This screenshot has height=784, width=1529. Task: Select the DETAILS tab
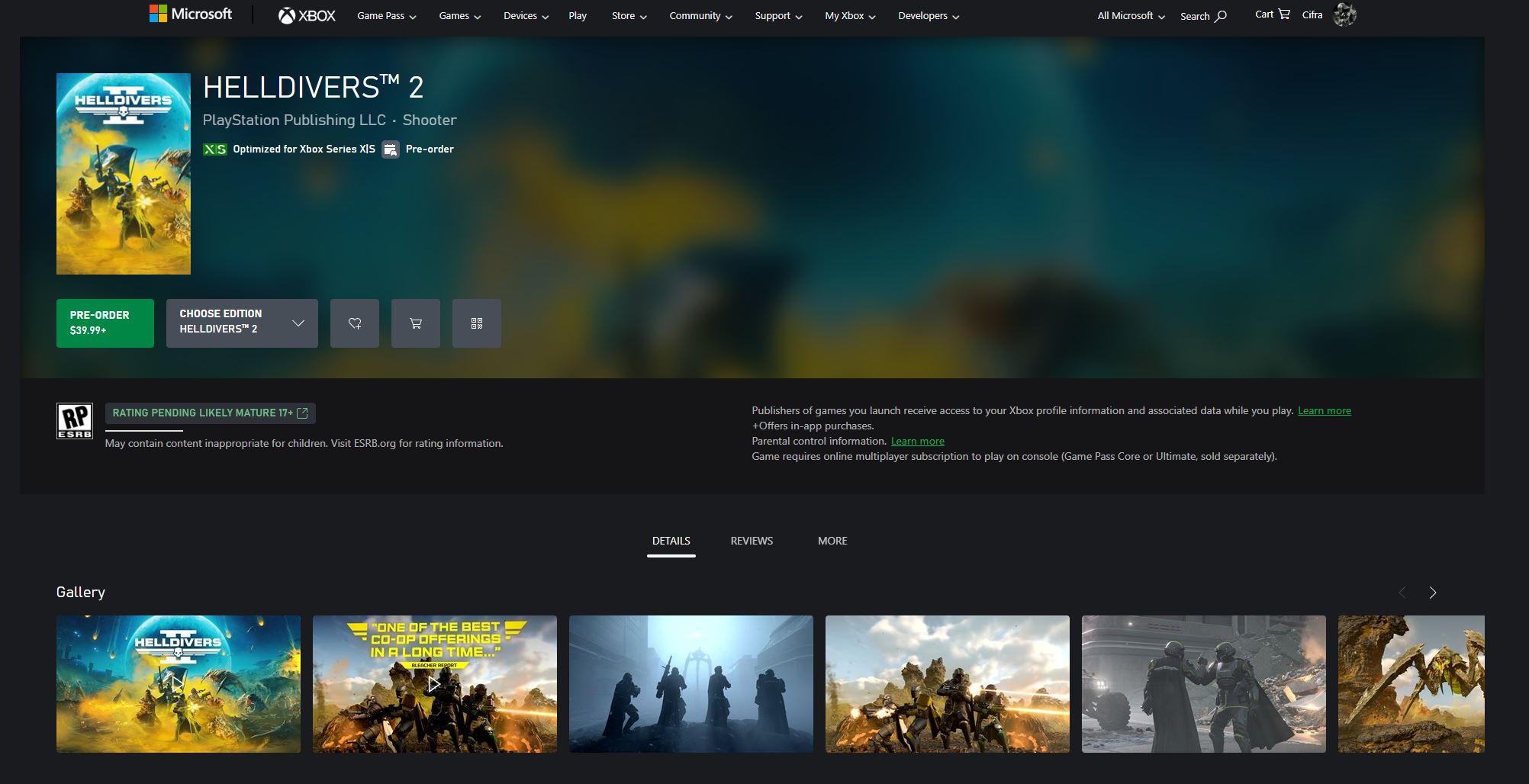671,541
